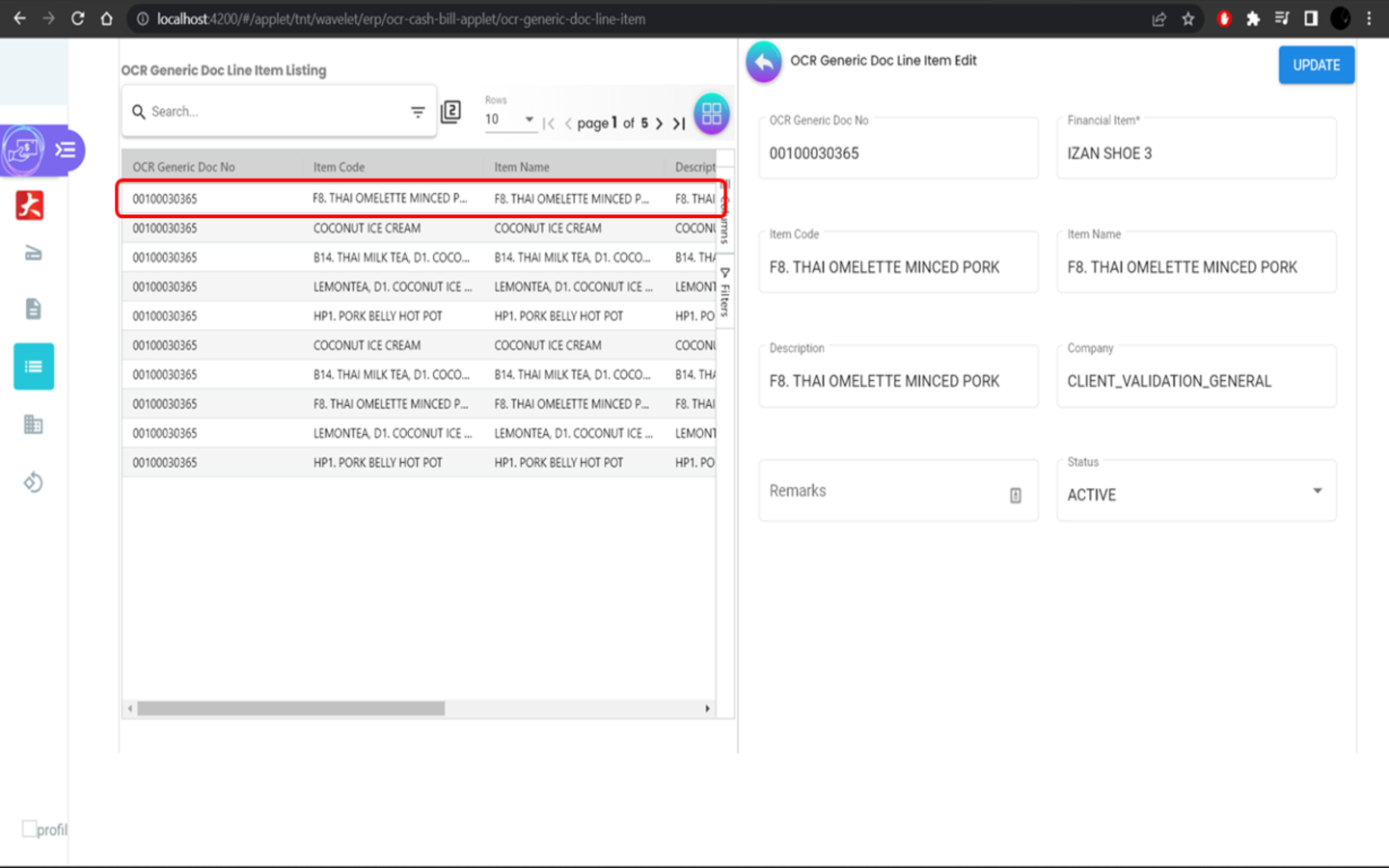Select the teal list icon in the sidebar
1389x868 pixels.
tap(34, 366)
